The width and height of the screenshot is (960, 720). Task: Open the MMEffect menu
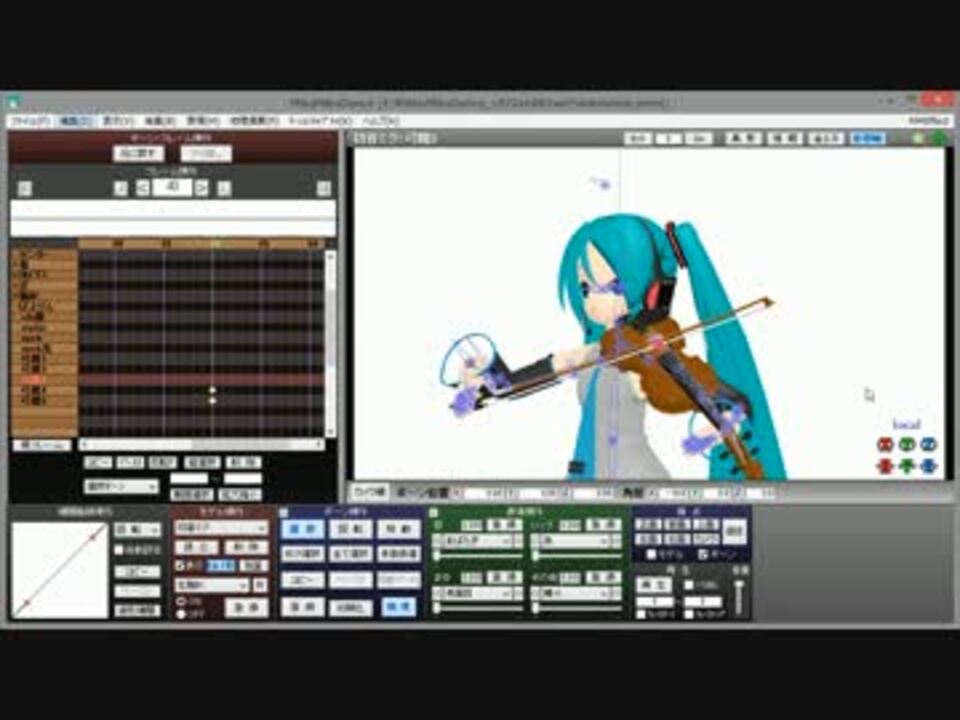coord(929,121)
